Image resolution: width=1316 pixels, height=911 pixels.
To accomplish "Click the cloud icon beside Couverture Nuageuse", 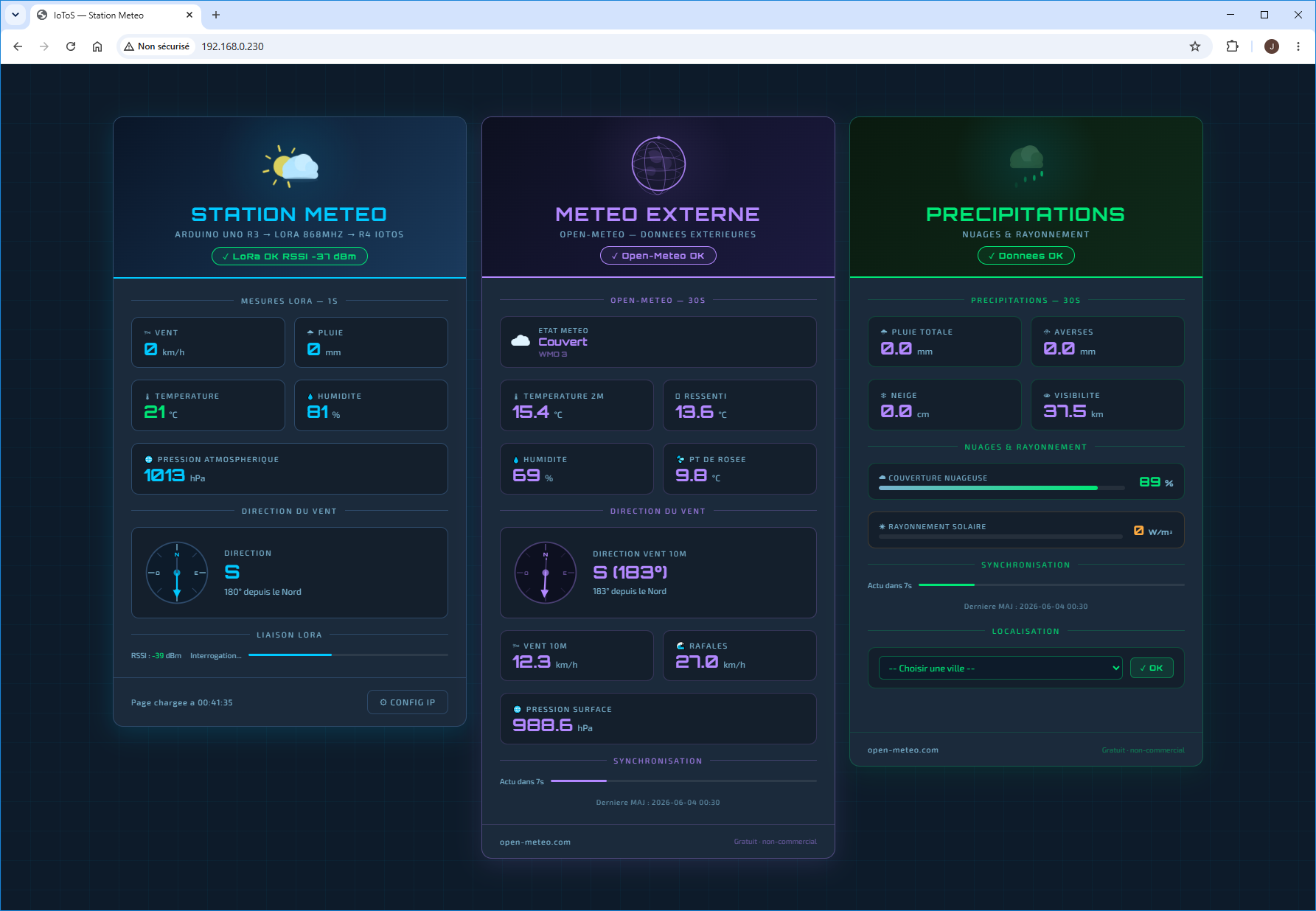I will 882,478.
